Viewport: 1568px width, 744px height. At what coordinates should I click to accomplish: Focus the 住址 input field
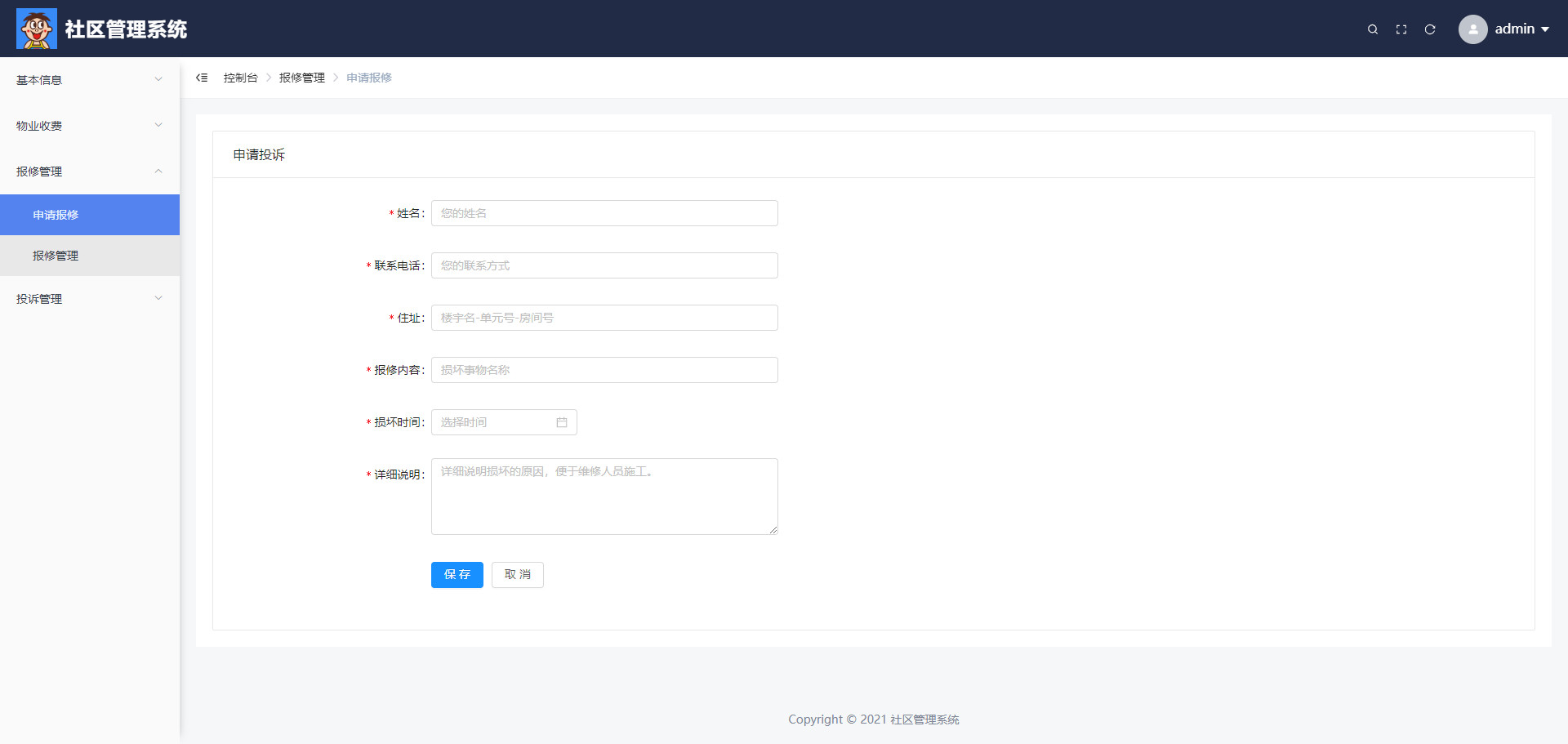(604, 318)
